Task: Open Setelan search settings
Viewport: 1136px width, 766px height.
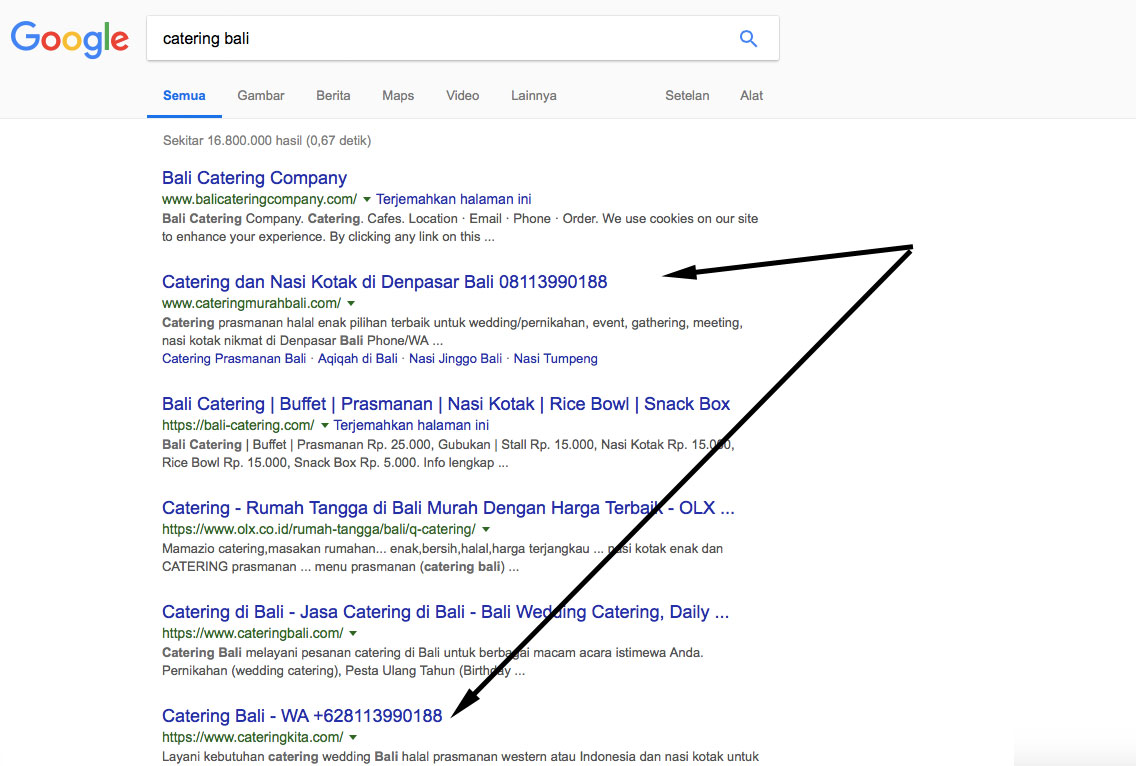Action: pyautogui.click(x=687, y=96)
